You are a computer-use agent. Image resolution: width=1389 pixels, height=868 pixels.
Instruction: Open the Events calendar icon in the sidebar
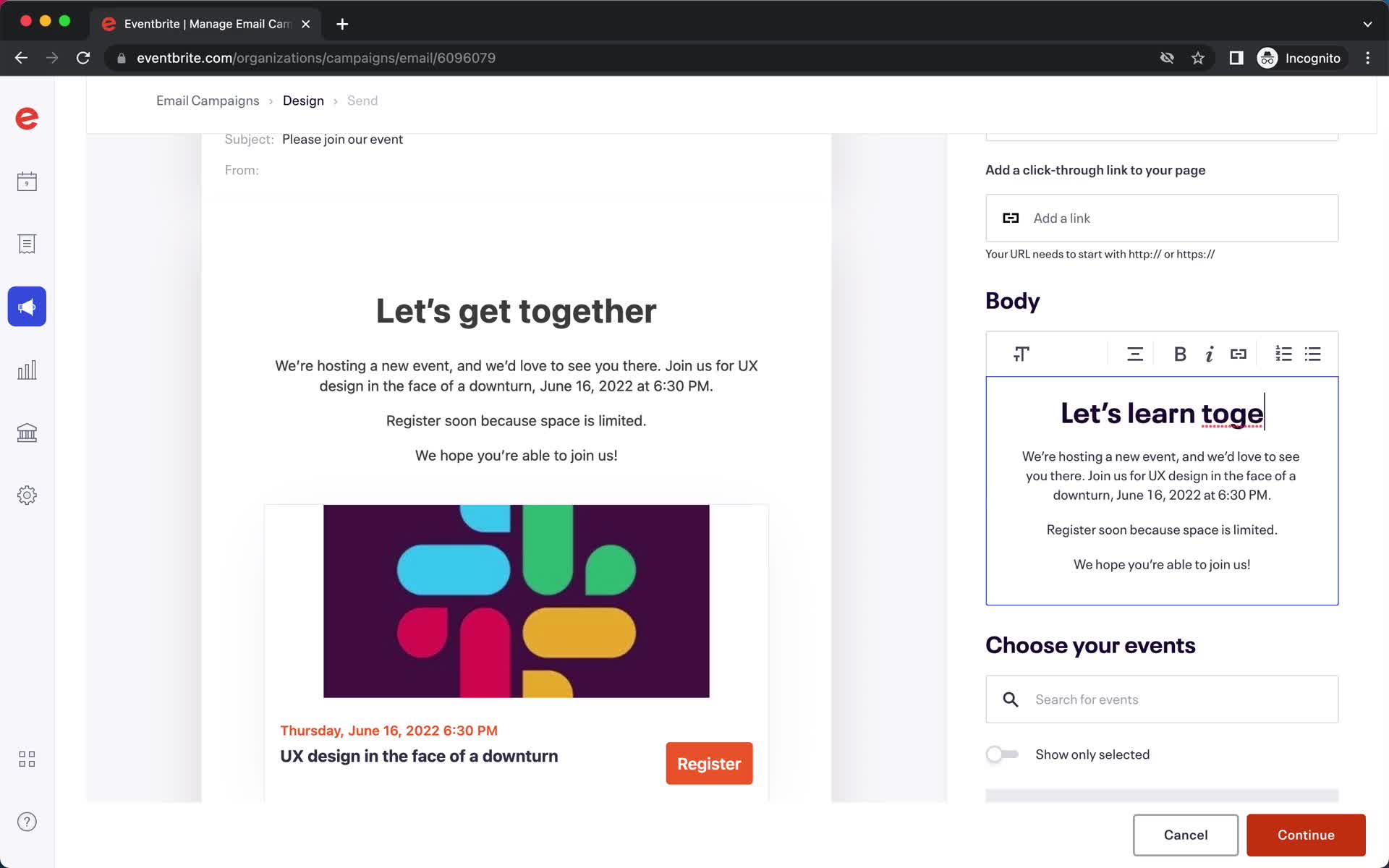point(27,182)
